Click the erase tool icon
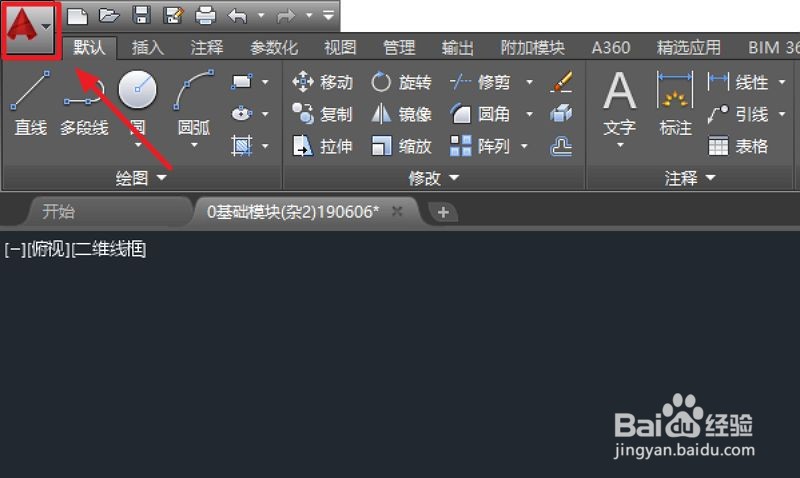Image resolution: width=800 pixels, height=478 pixels. point(561,82)
